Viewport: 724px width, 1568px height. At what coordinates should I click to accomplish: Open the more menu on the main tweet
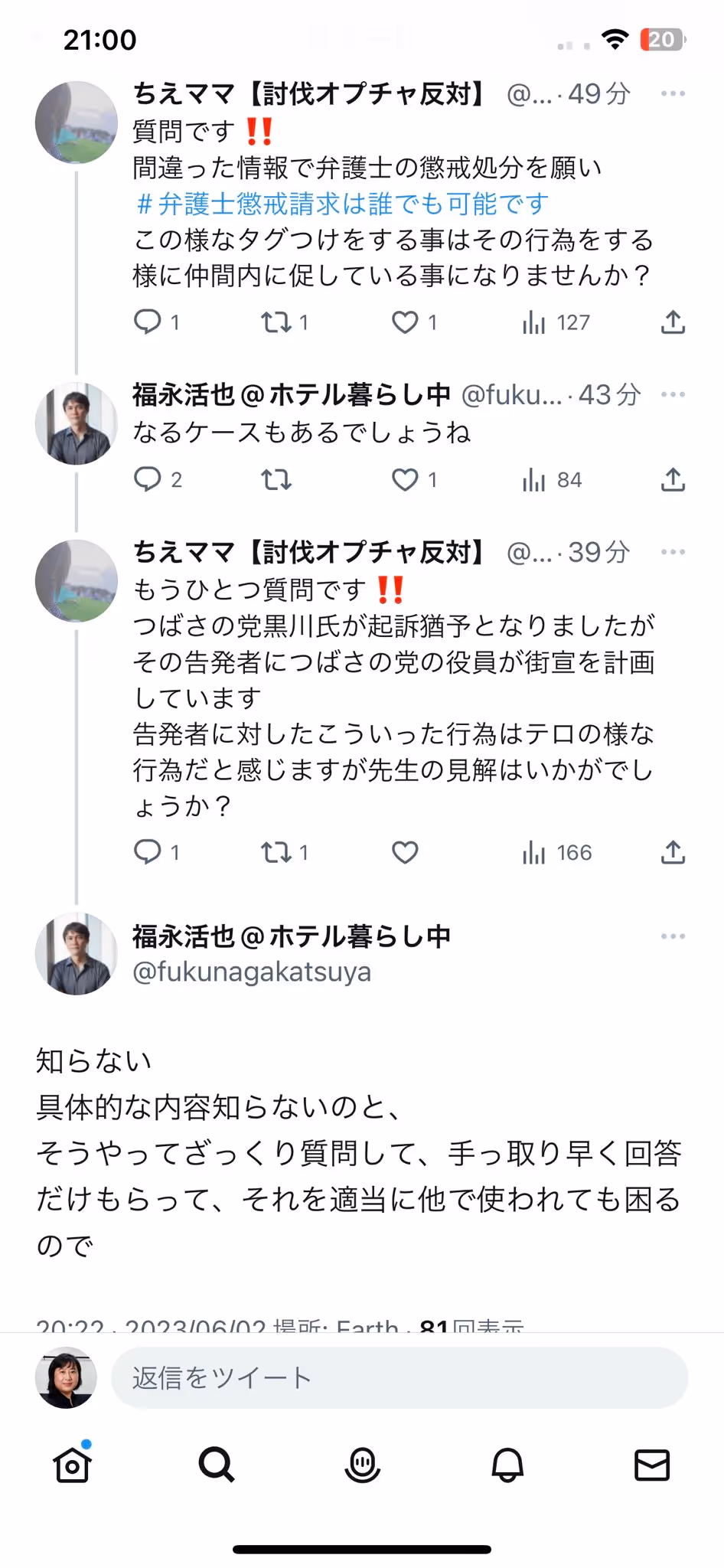(673, 936)
